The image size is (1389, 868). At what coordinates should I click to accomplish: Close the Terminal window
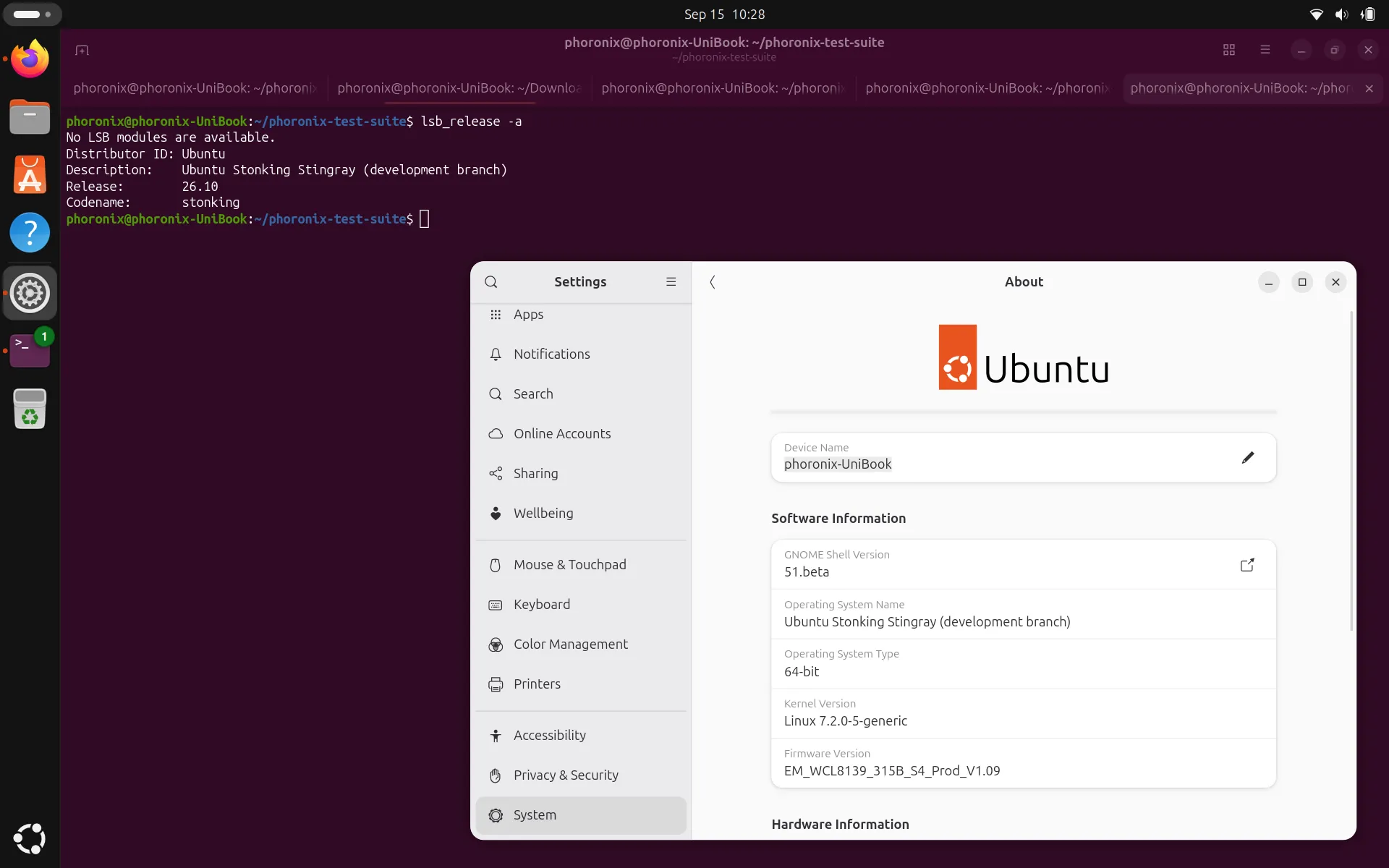point(1368,50)
